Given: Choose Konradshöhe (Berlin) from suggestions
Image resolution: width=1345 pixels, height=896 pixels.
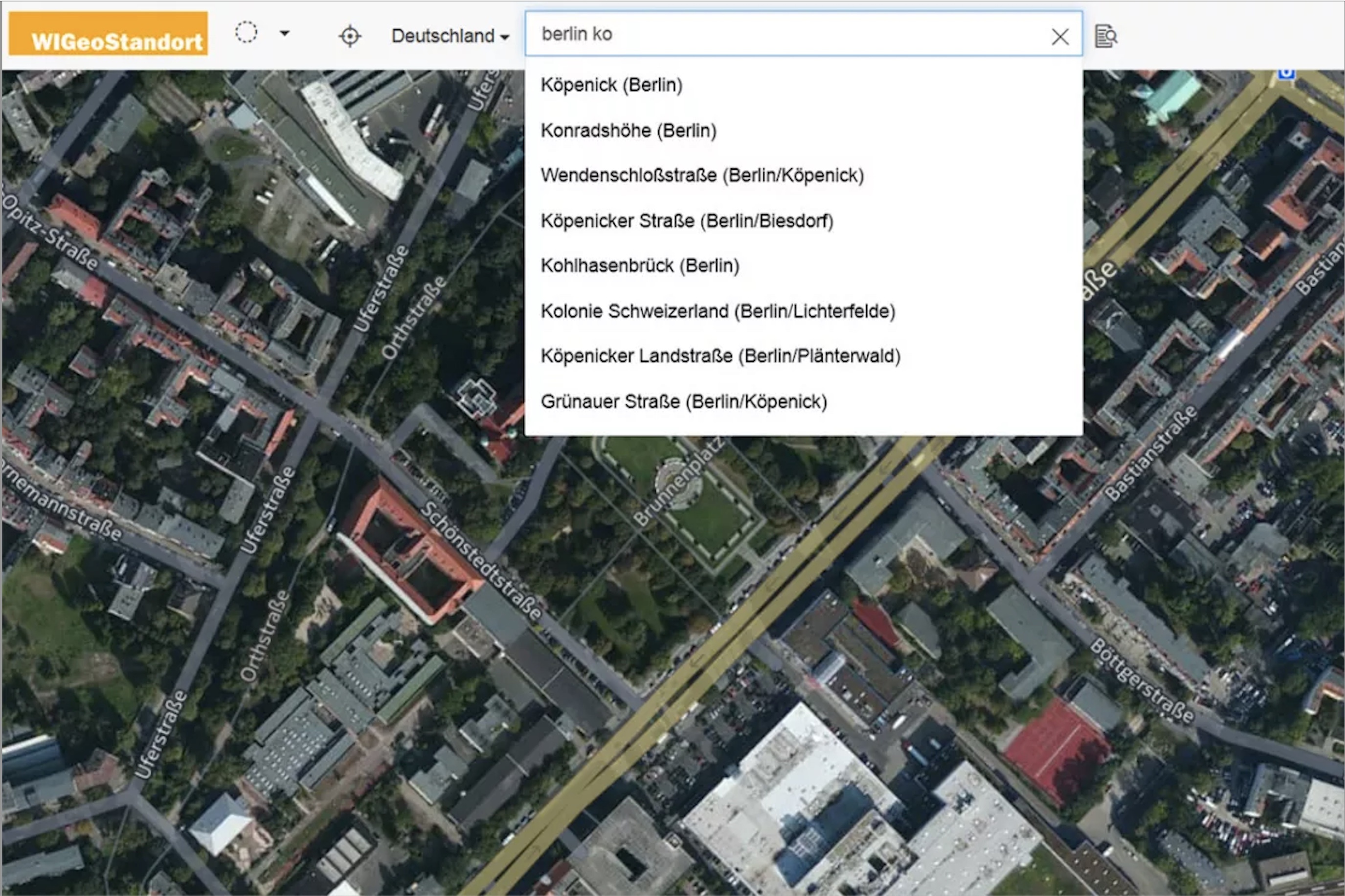Looking at the screenshot, I should click(x=628, y=131).
